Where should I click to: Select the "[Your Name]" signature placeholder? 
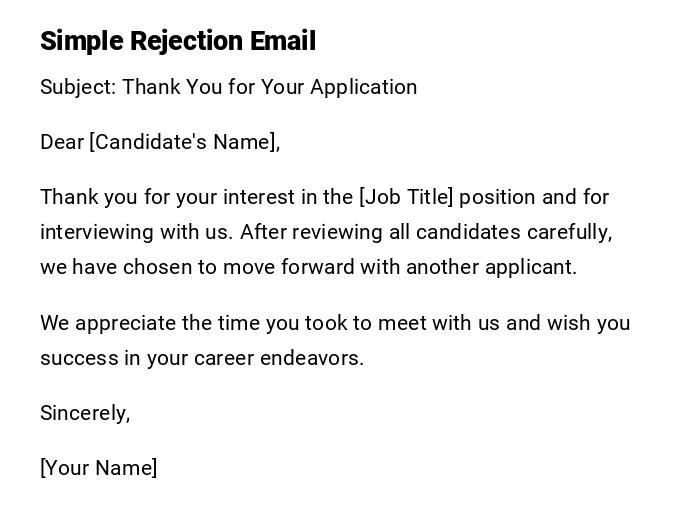(x=99, y=468)
